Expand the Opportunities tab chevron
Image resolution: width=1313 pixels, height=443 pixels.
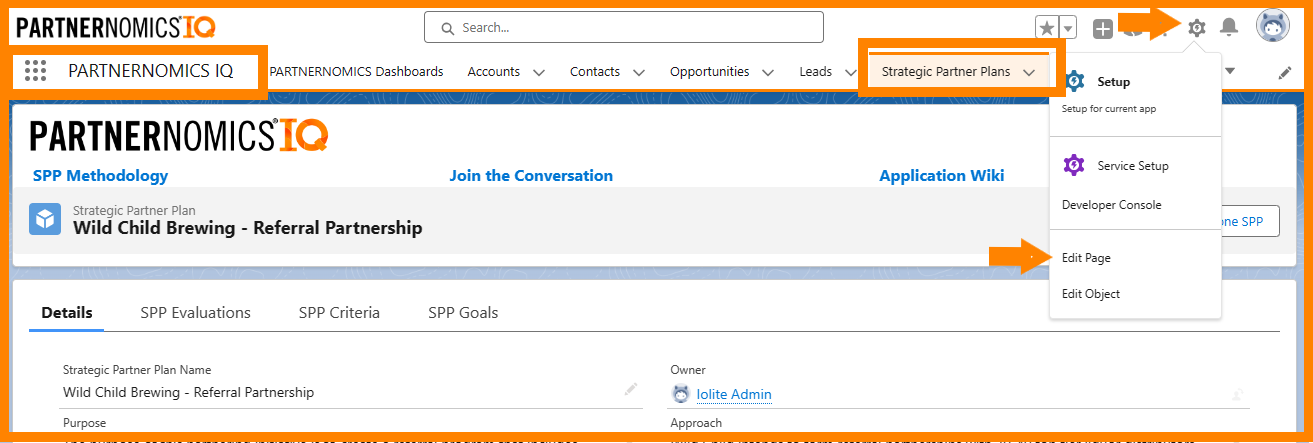(768, 72)
